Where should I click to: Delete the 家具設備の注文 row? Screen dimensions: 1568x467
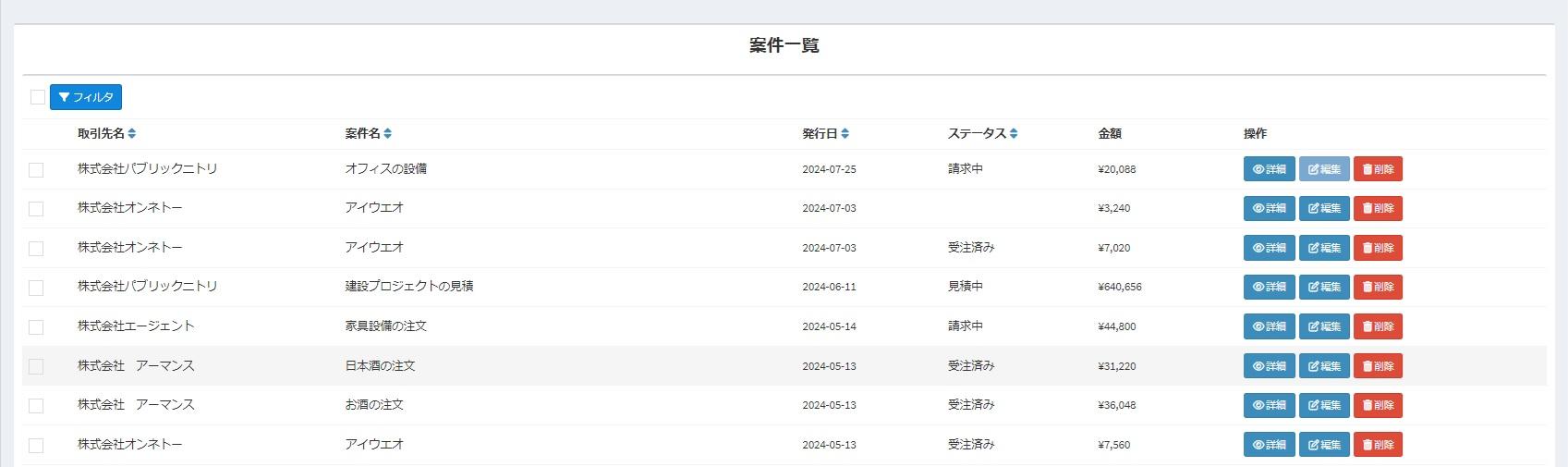point(1378,326)
